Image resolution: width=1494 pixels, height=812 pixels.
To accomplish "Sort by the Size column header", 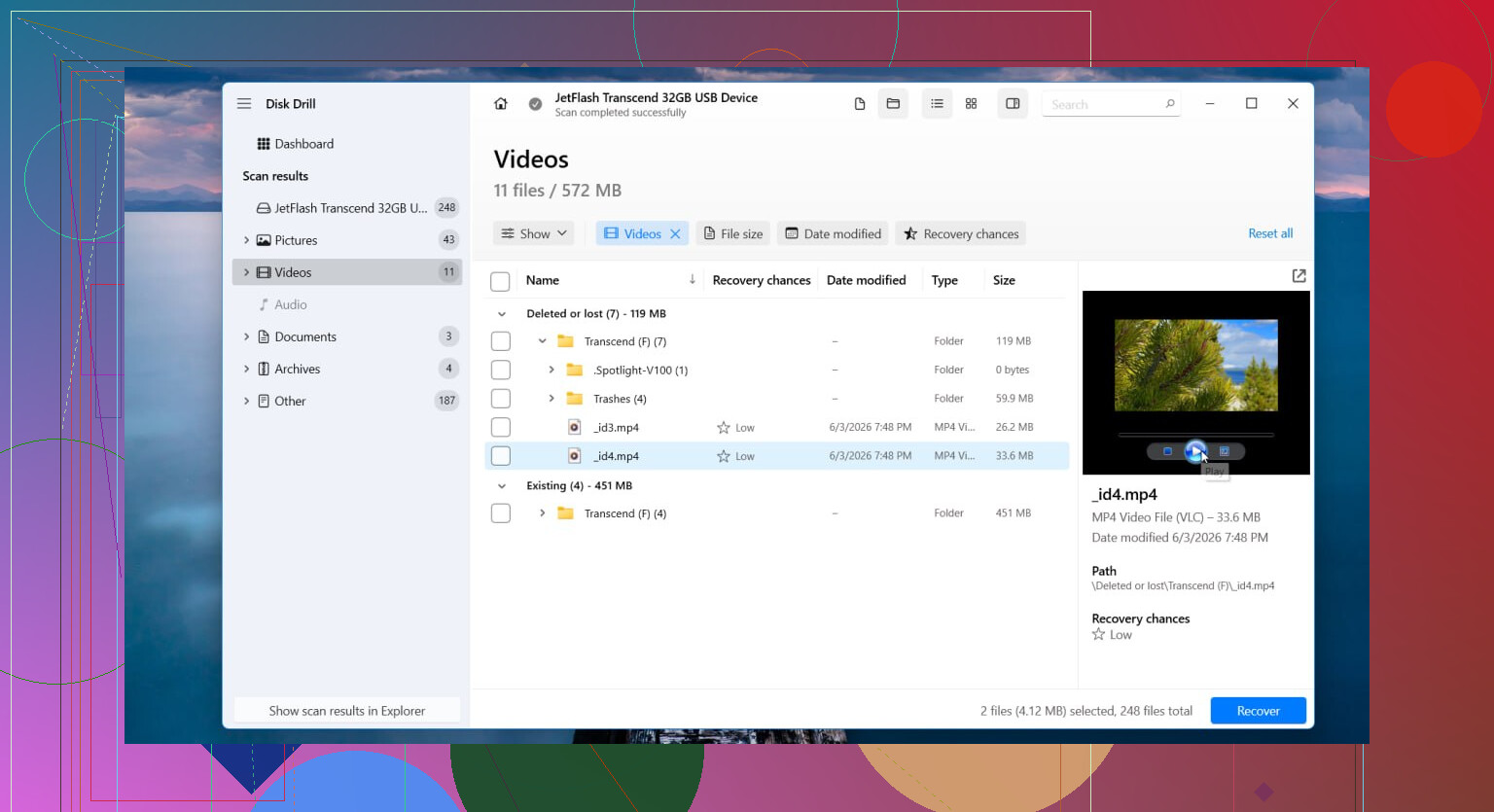I will coord(1004,280).
